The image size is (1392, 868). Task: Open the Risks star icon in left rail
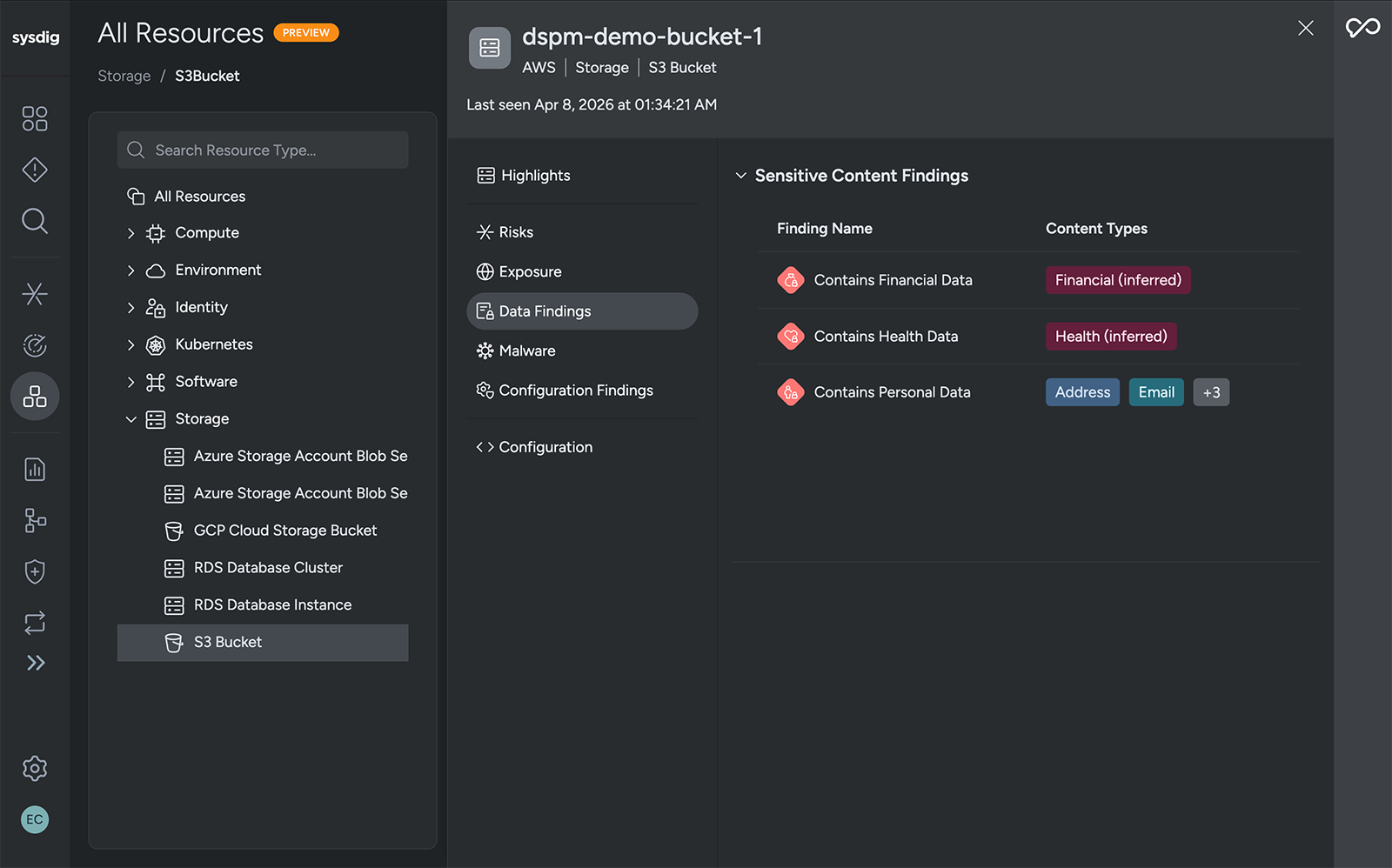(x=35, y=294)
